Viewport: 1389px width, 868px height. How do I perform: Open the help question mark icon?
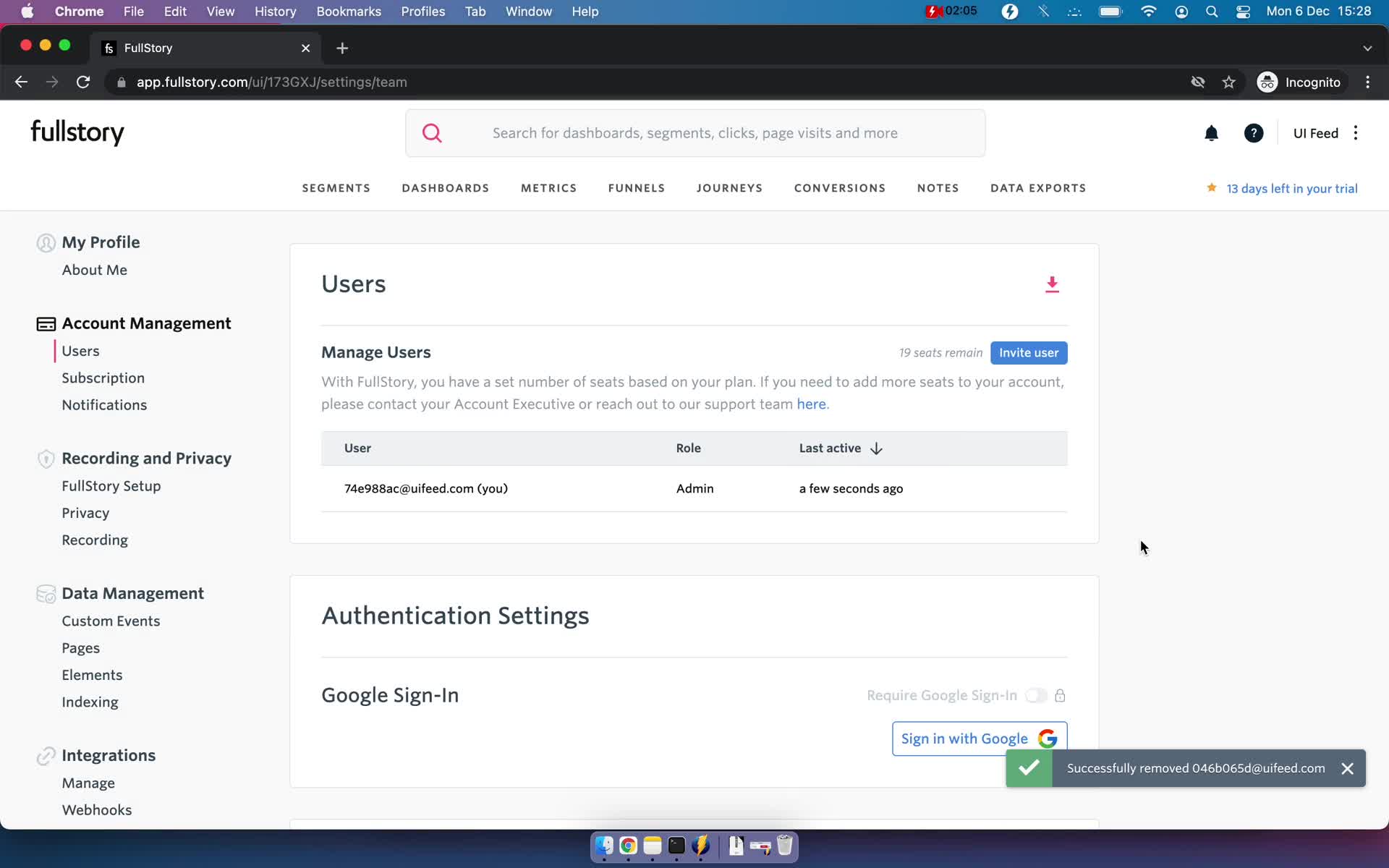(1254, 133)
